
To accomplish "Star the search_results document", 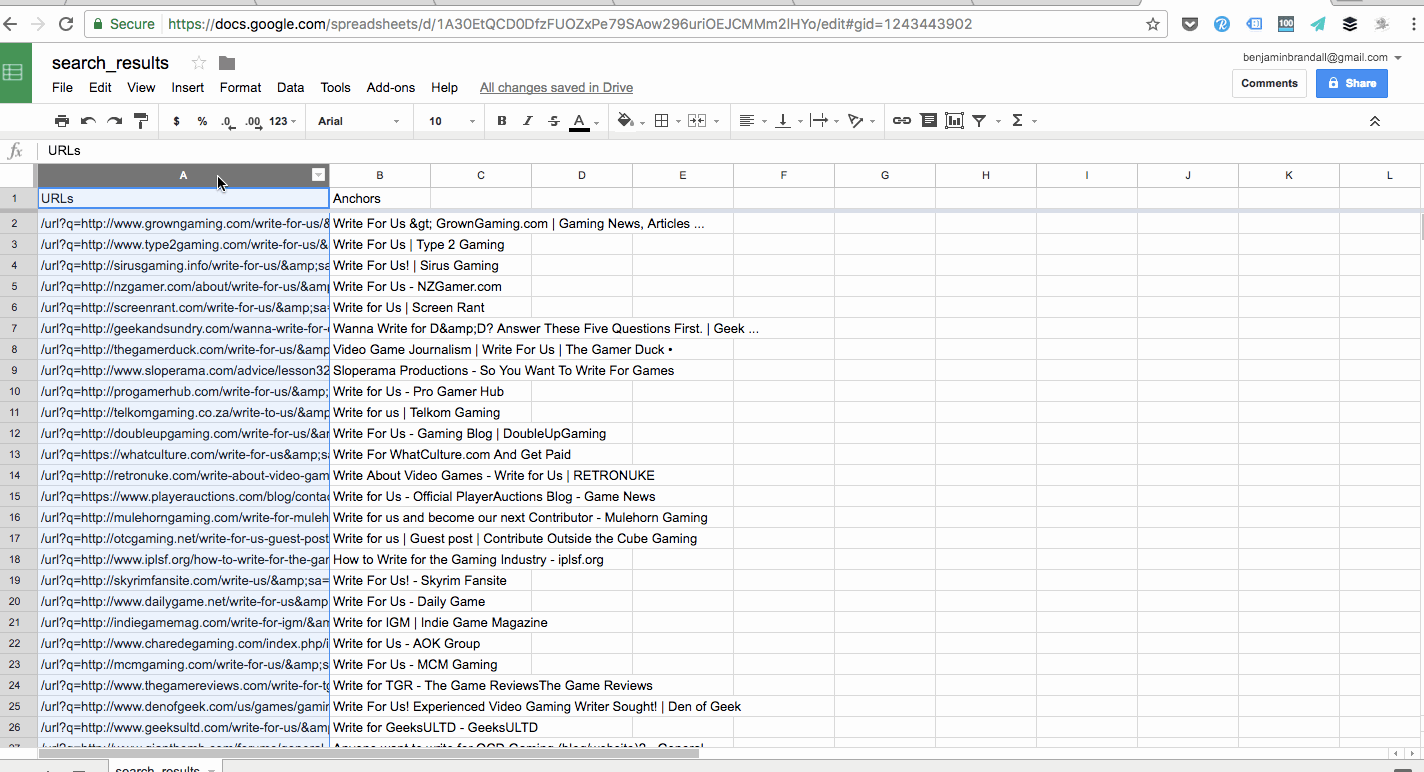I will 199,63.
